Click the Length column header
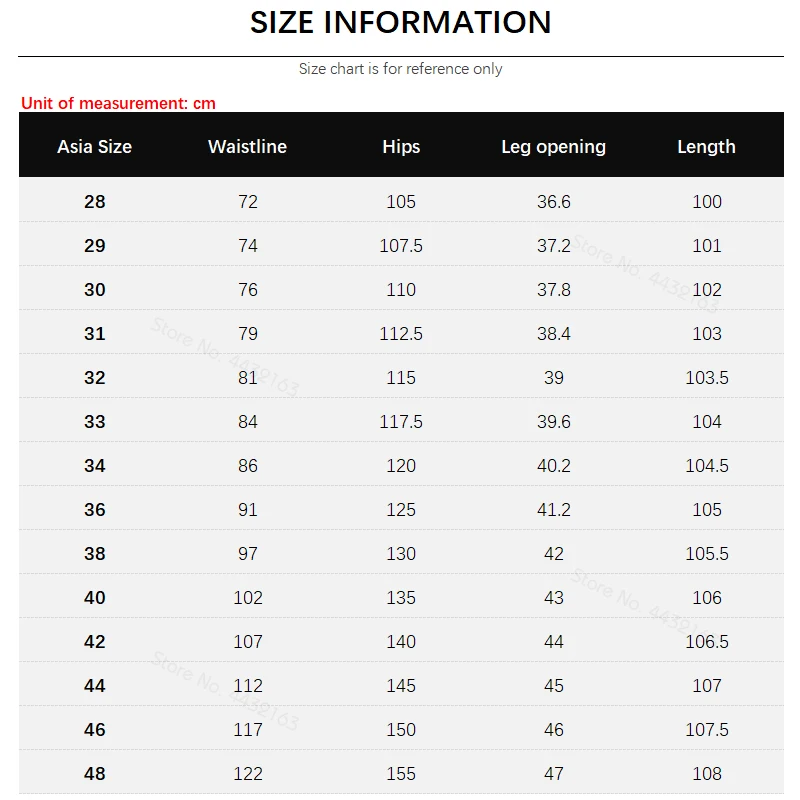This screenshot has height=800, width=800. (x=707, y=147)
